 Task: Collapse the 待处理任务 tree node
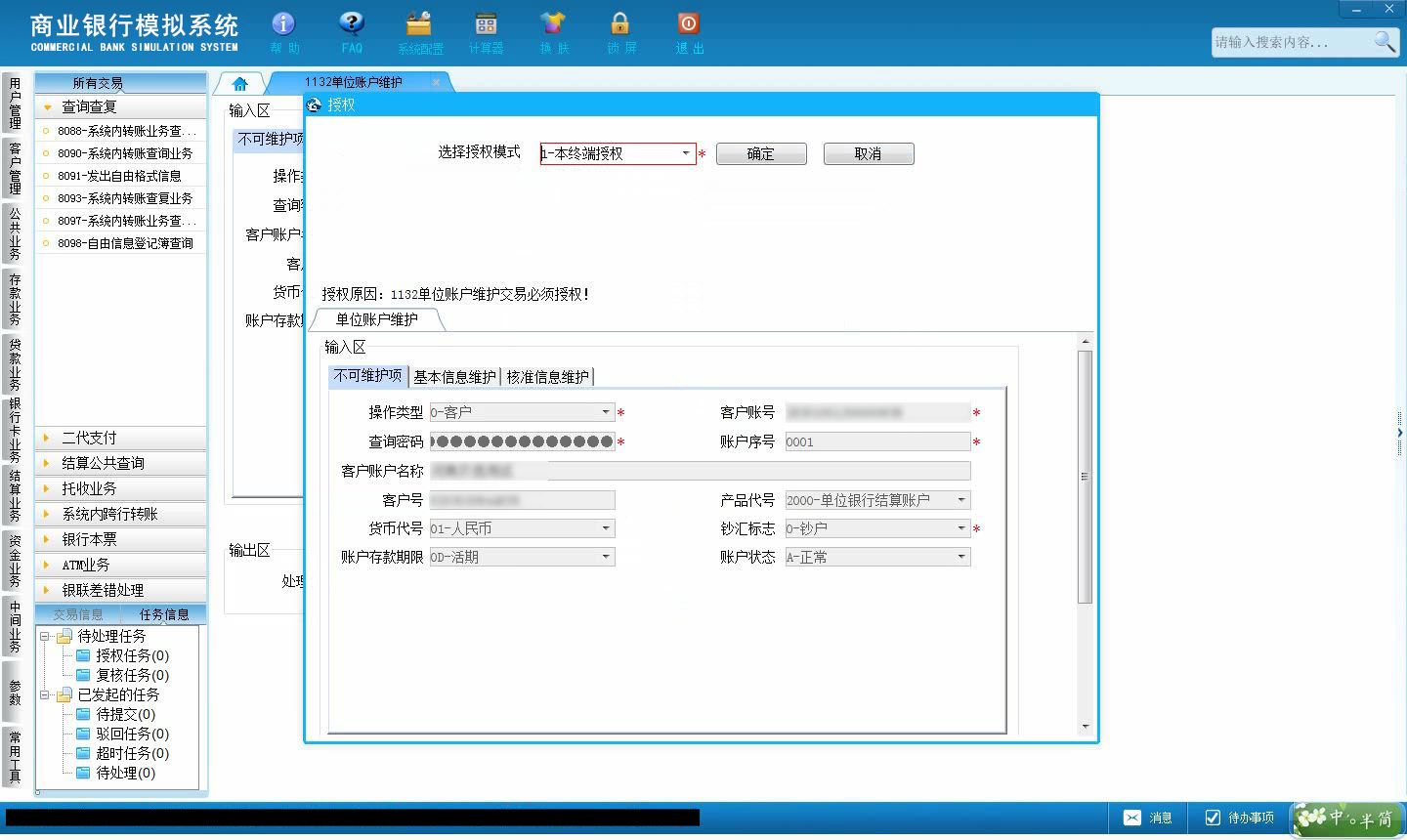pyautogui.click(x=45, y=636)
